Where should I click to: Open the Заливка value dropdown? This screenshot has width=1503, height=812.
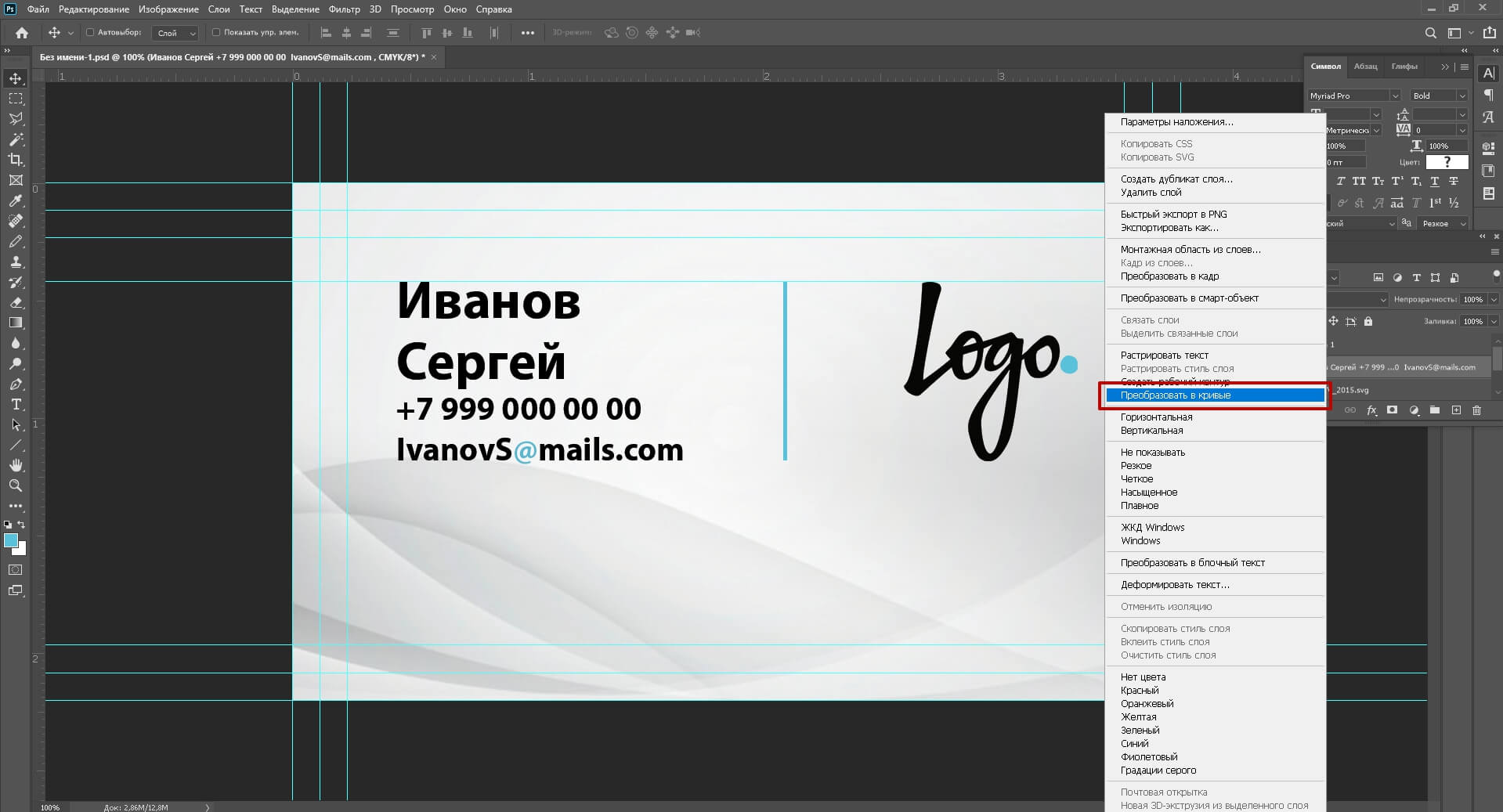point(1494,321)
